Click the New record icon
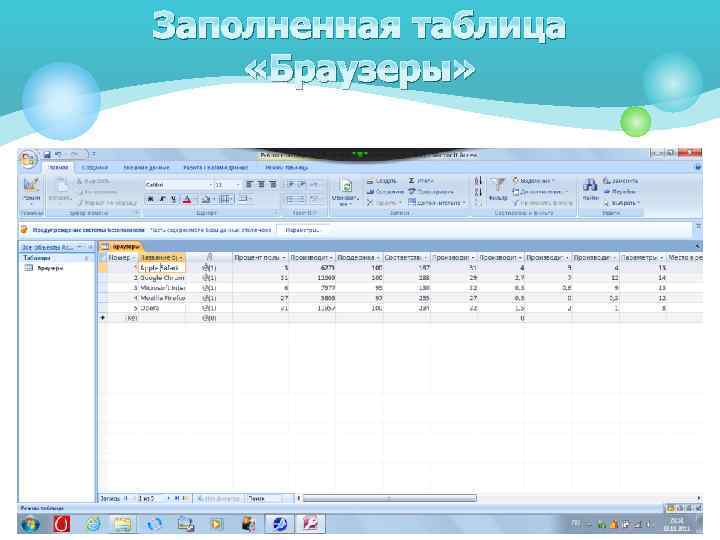Viewport: 720px width, 540px height. [x=370, y=181]
